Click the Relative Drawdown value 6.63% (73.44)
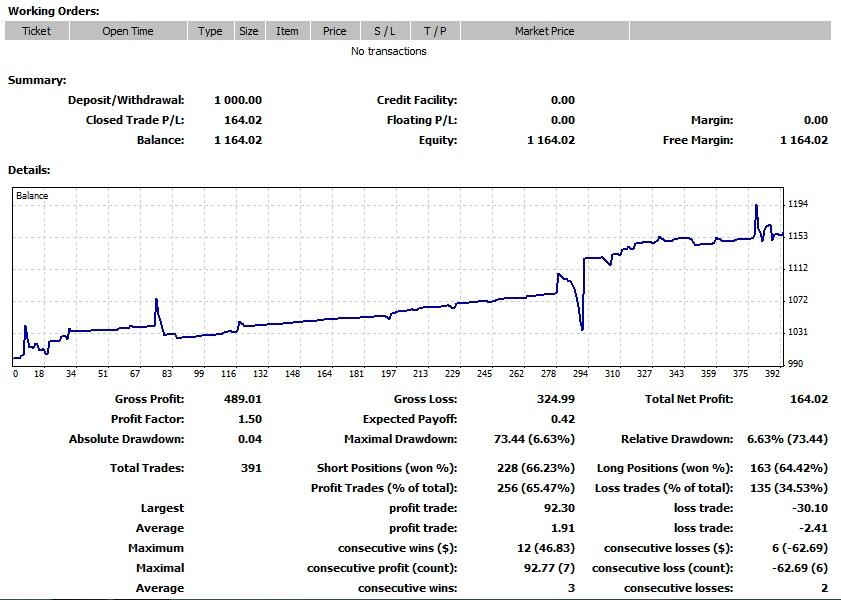This screenshot has width=841, height=600. click(x=787, y=439)
